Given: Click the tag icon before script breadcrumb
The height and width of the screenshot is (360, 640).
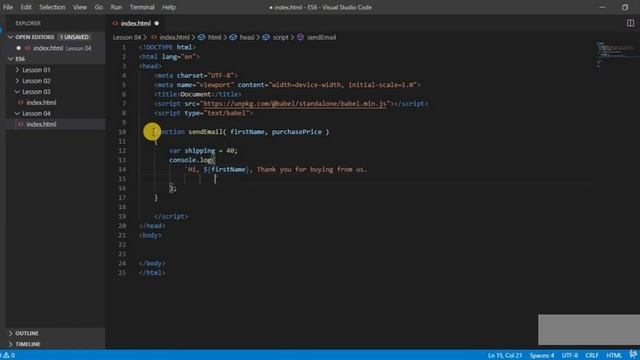Looking at the screenshot, I should click(x=266, y=37).
